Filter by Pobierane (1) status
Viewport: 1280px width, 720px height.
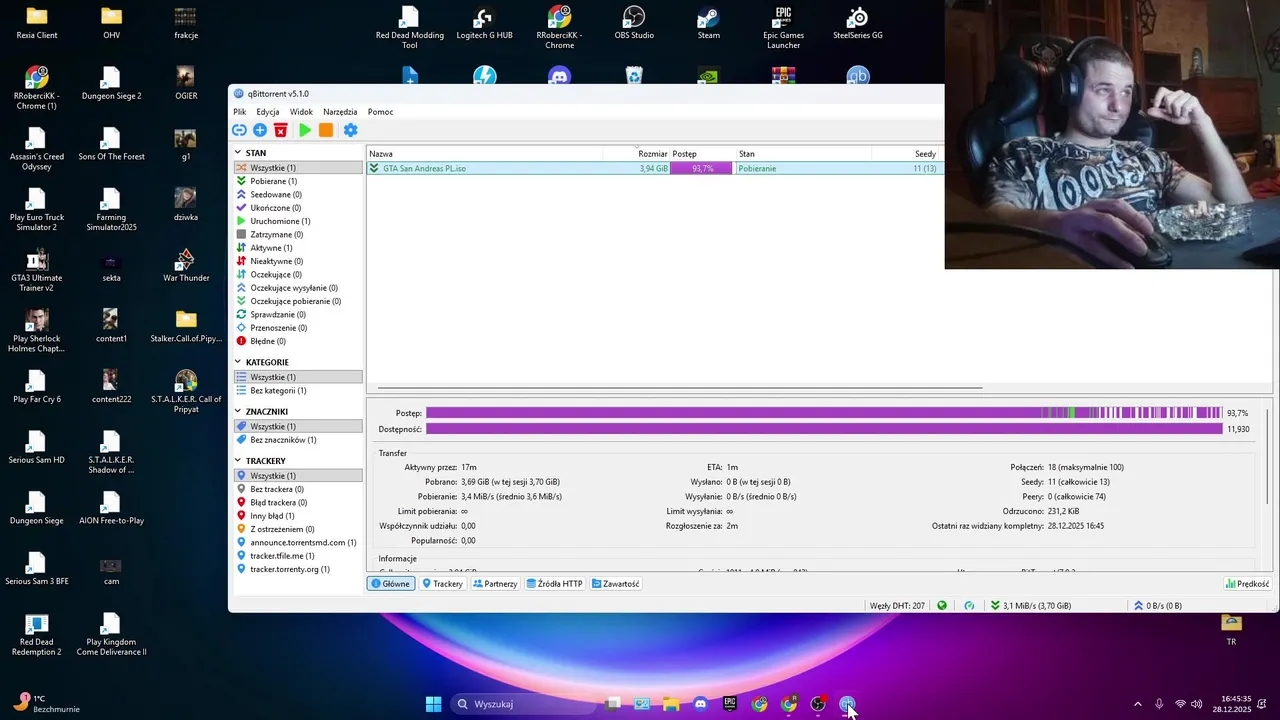click(x=298, y=181)
